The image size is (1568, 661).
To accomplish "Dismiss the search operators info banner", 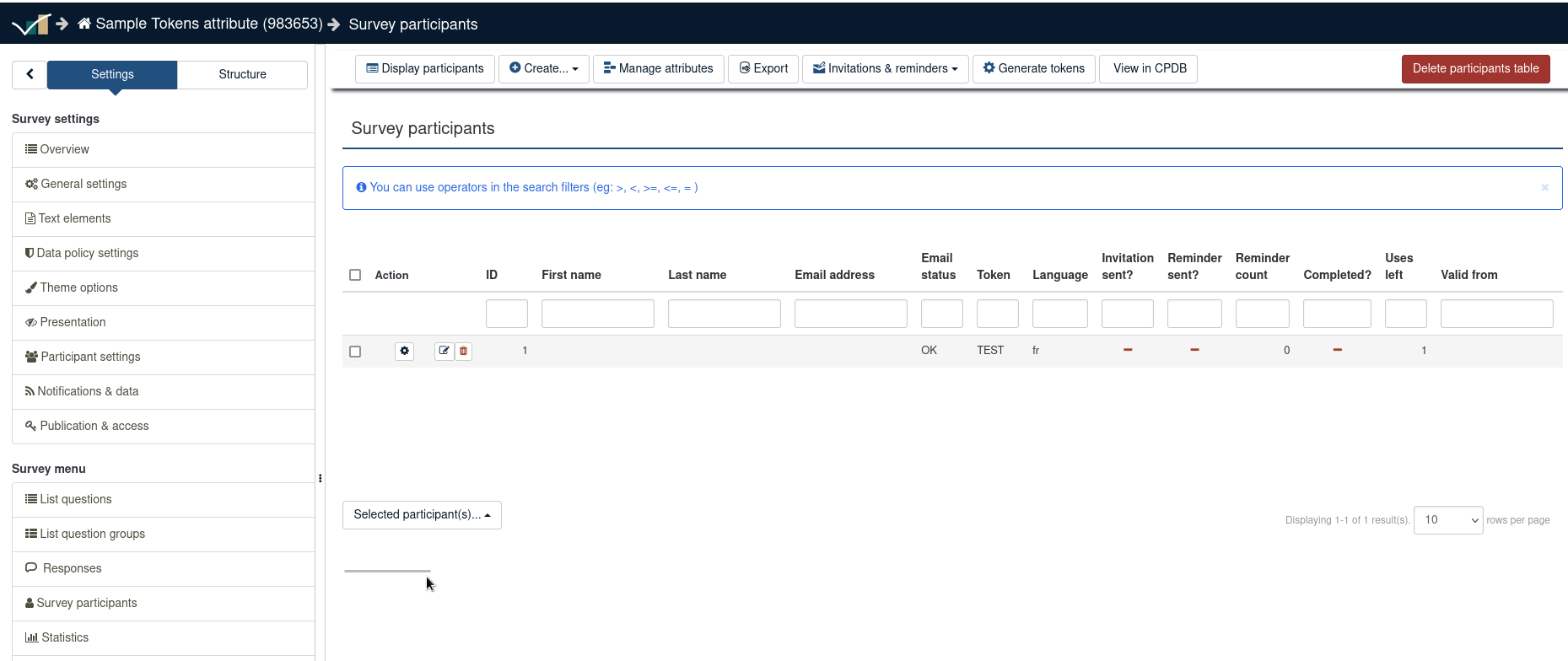I will pos(1544,187).
